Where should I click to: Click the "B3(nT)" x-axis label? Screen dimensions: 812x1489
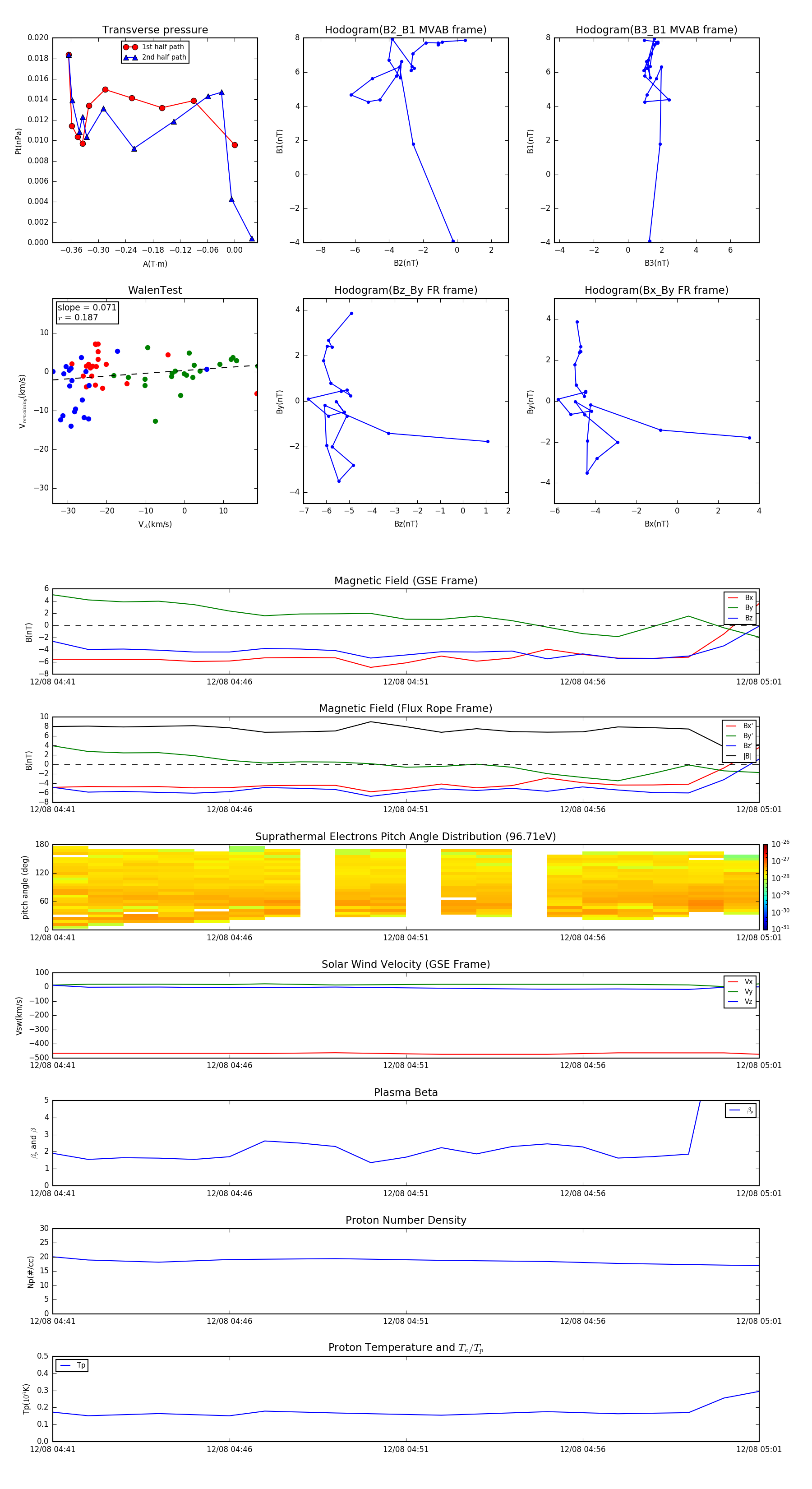pos(656,263)
